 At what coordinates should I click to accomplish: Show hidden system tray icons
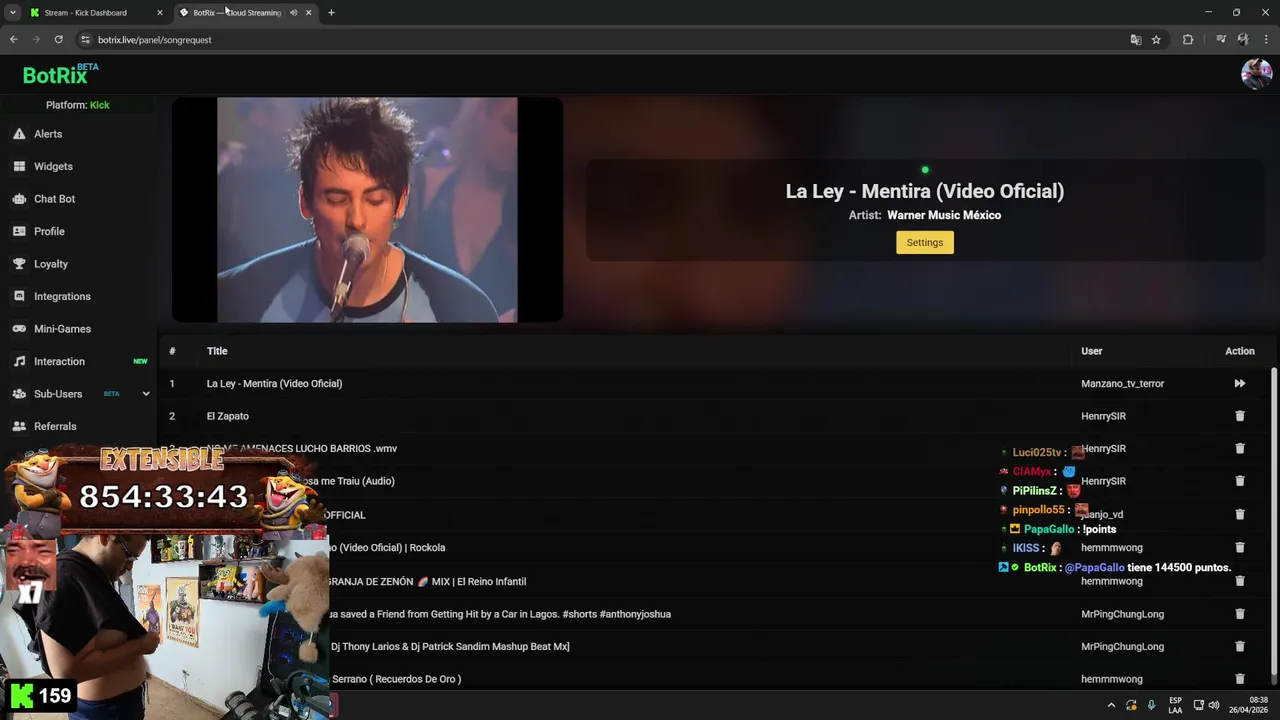[x=1111, y=705]
